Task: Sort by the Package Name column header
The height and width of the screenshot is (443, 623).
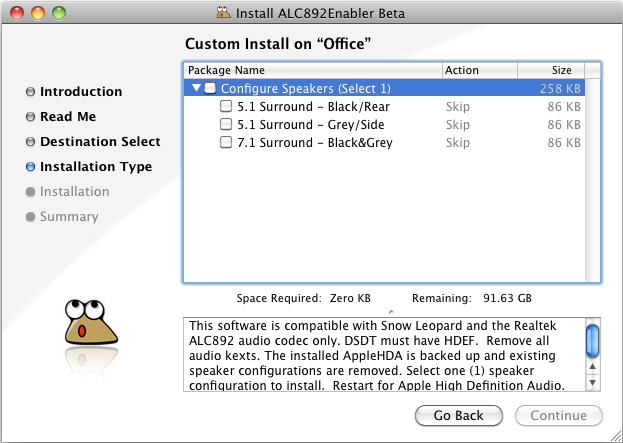Action: point(312,71)
